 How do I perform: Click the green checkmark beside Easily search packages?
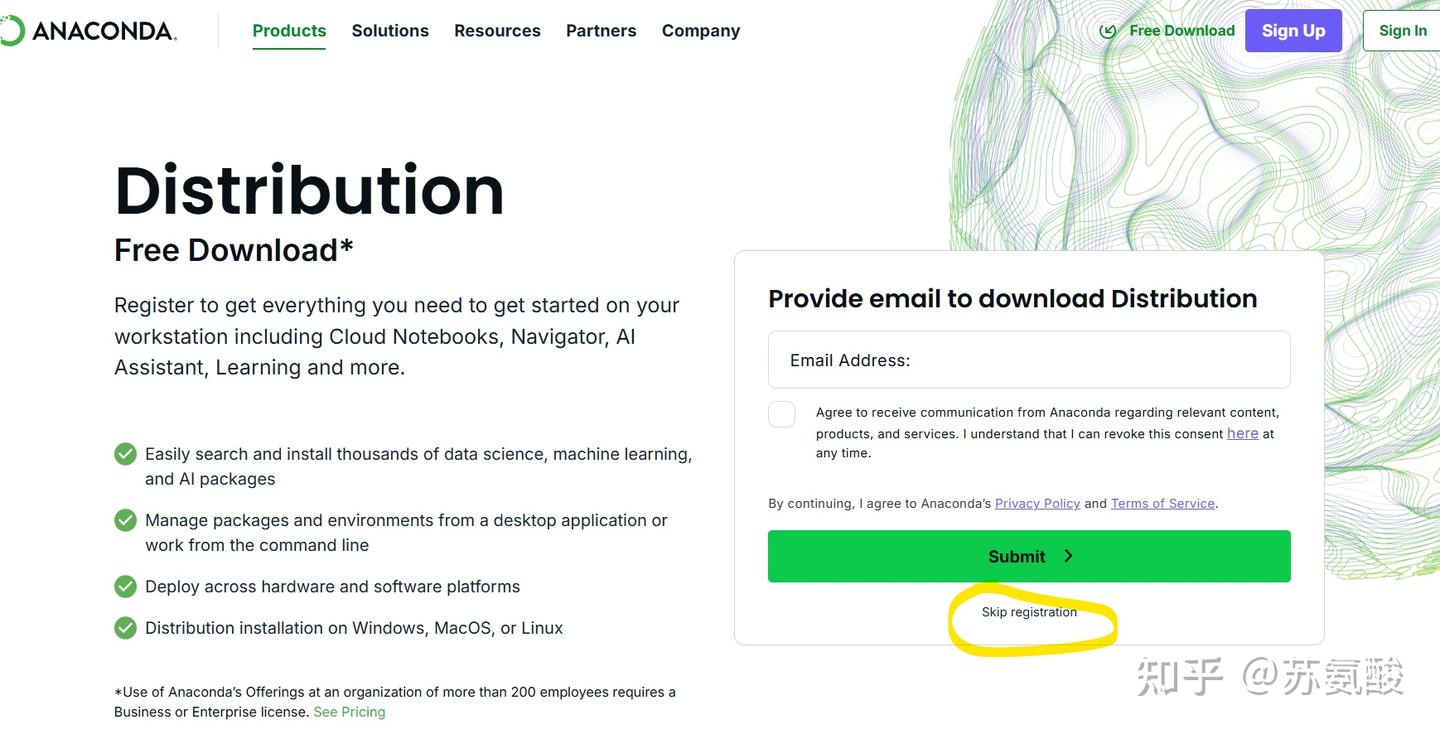point(125,455)
